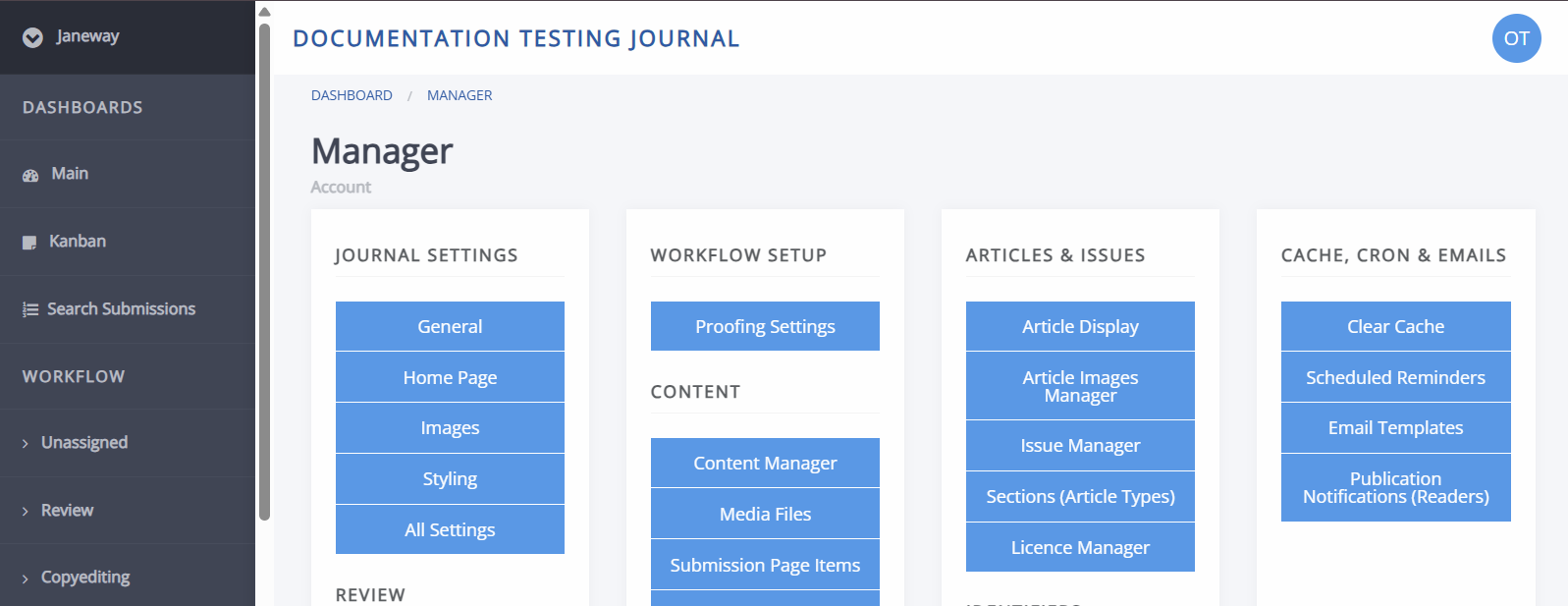This screenshot has width=1568, height=606.
Task: Open Proofing Settings button
Action: click(765, 326)
